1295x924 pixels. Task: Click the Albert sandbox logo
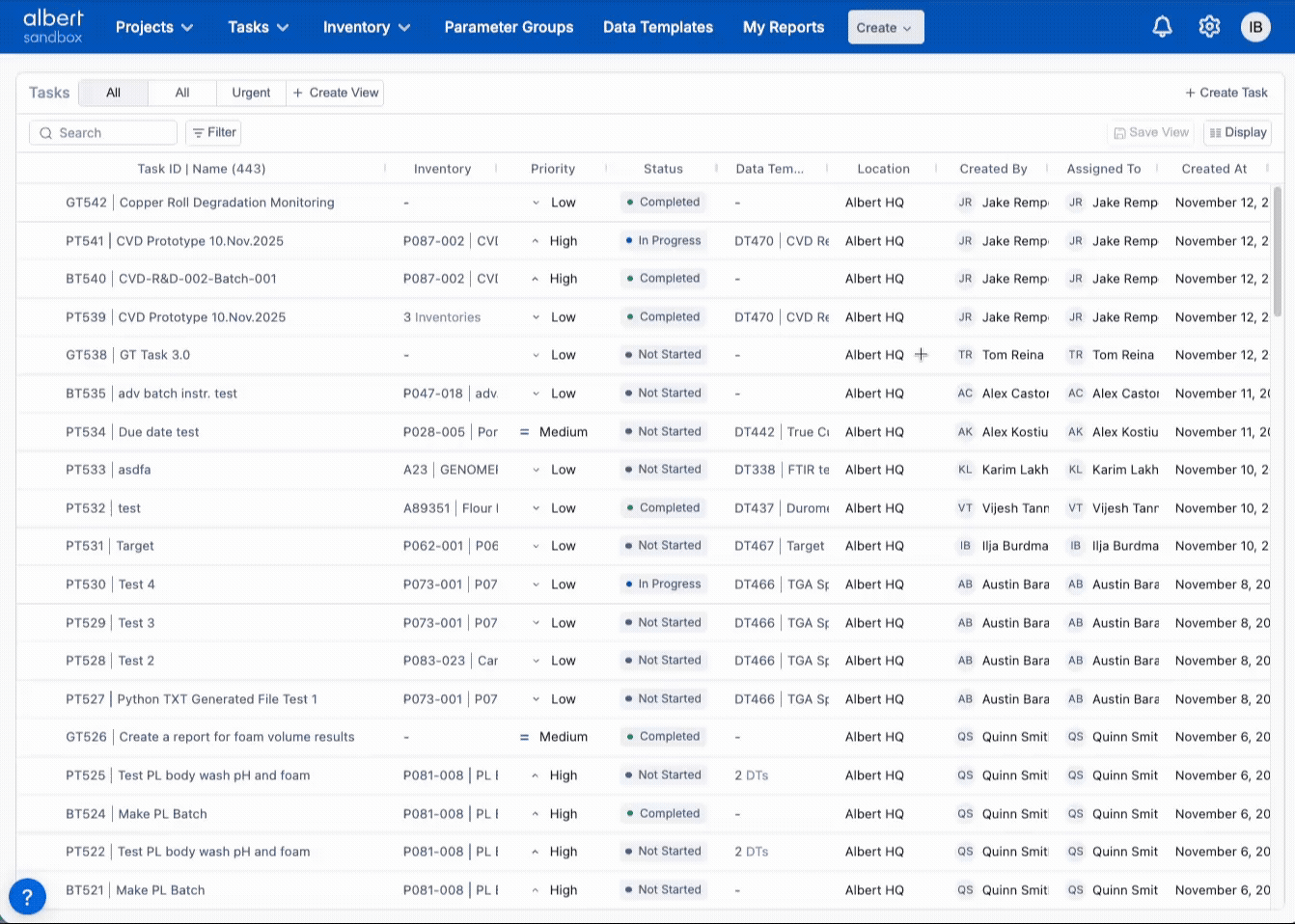coord(53,27)
